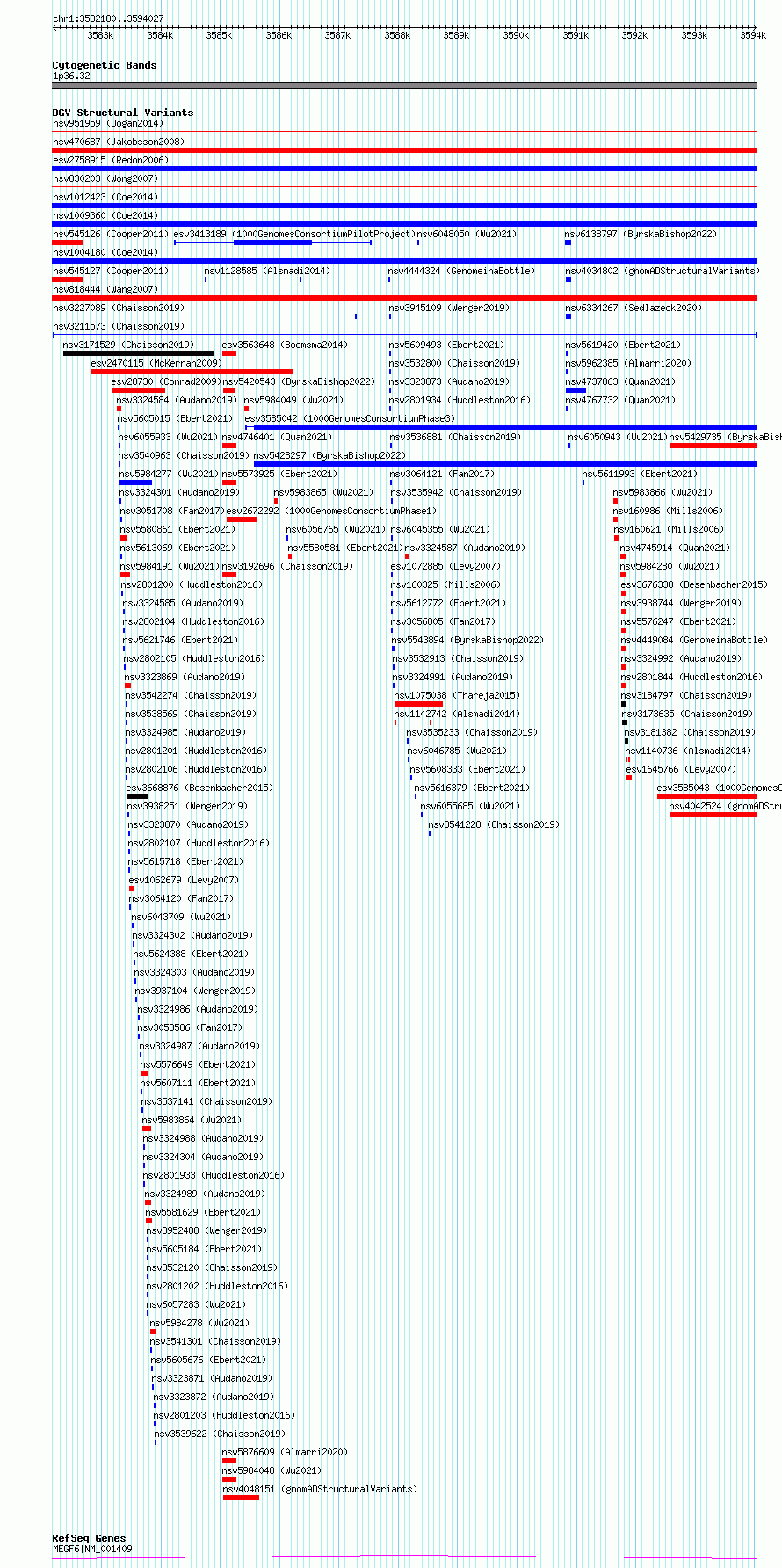The image size is (782, 1568).
Task: Click nsv3945109 (Wenger2019) label
Action: tap(448, 308)
